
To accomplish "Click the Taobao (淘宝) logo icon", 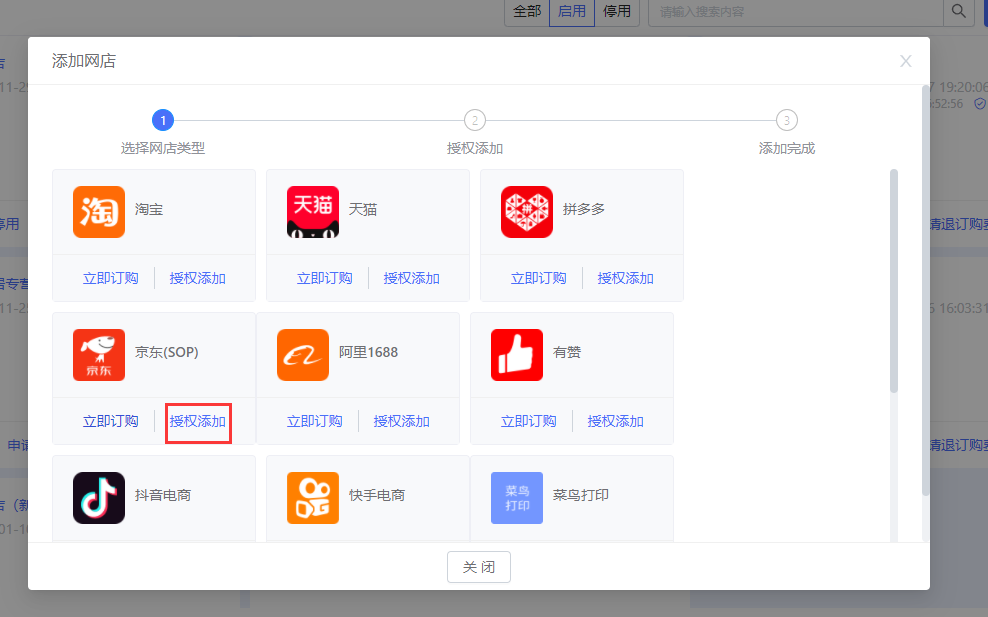I will [x=99, y=212].
